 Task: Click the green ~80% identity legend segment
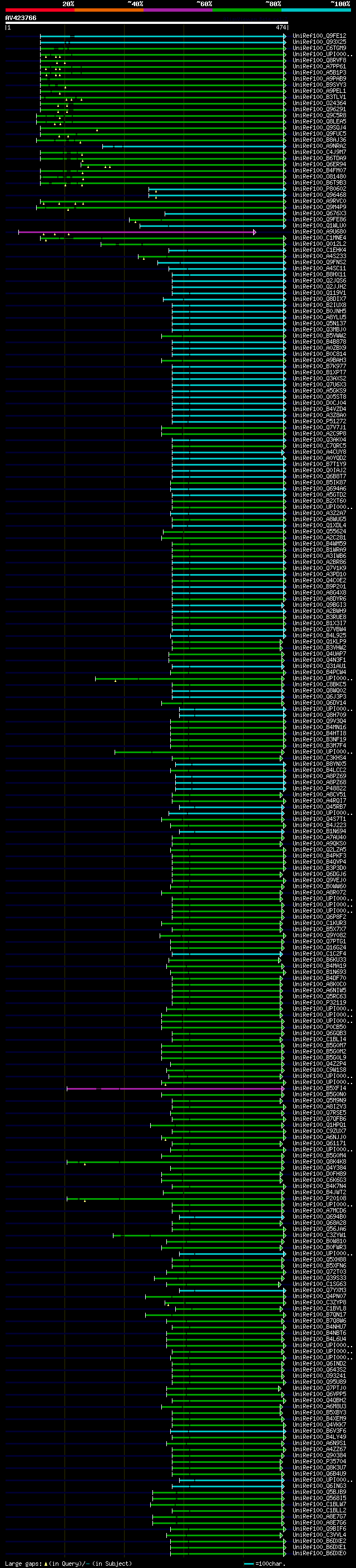point(247,10)
